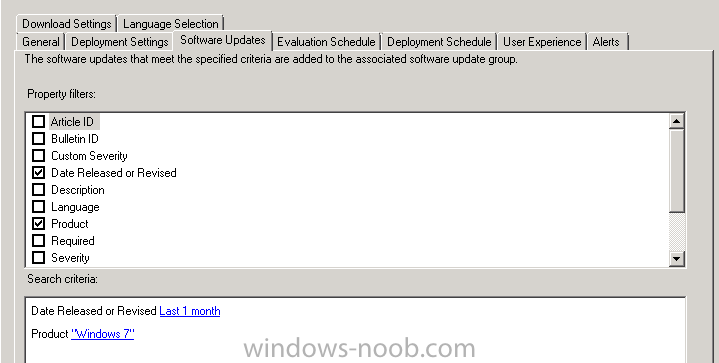The image size is (719, 363).
Task: Click the property filters scrollbar thumb
Action: (676, 170)
